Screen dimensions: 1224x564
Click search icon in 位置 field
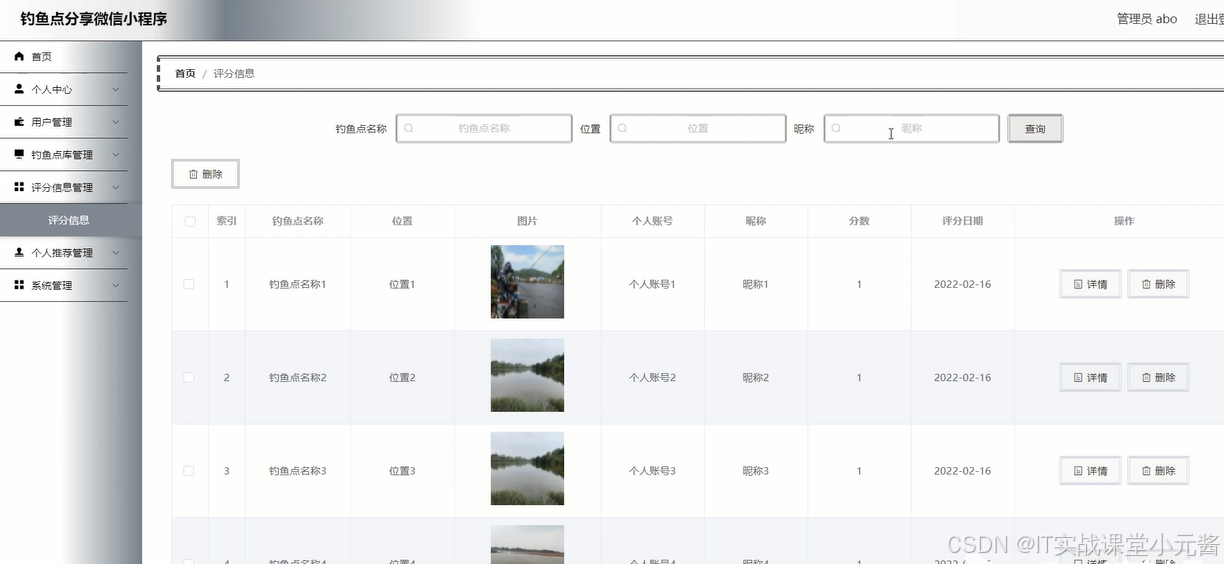623,129
